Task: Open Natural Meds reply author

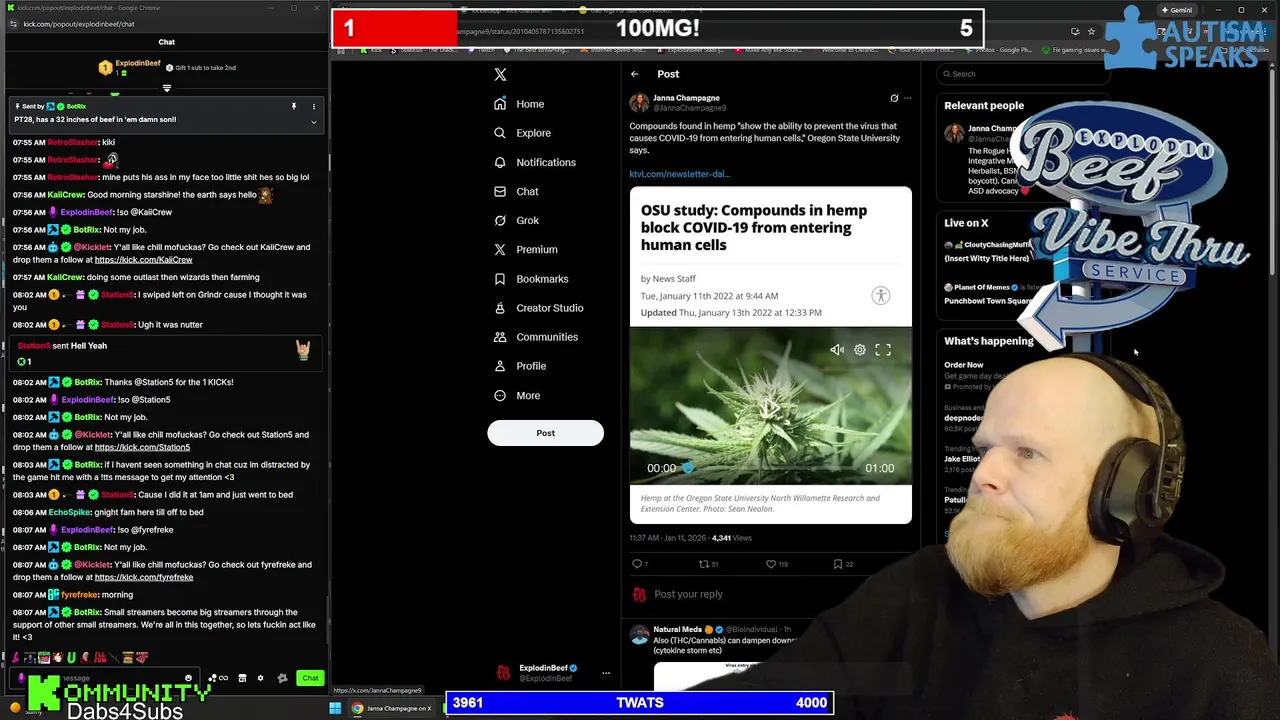Action: [x=677, y=630]
